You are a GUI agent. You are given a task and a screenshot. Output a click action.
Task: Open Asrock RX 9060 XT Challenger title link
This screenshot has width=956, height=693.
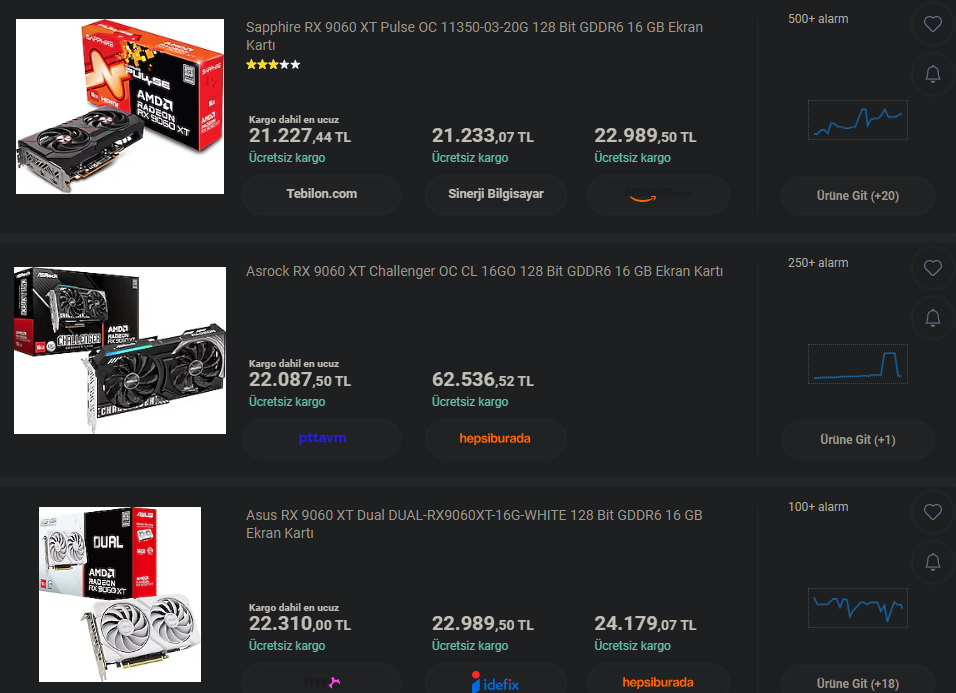click(x=484, y=271)
